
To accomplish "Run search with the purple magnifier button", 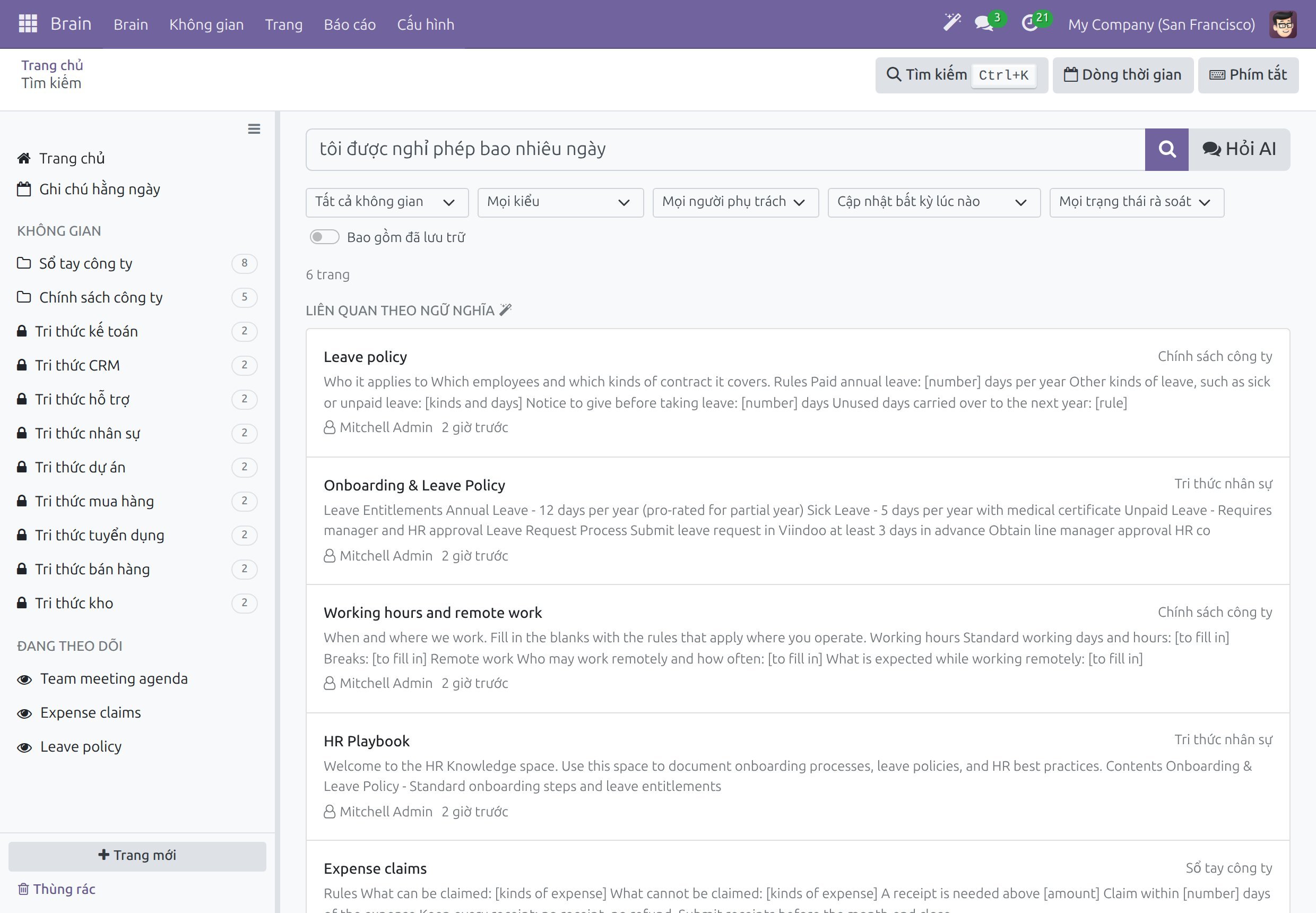I will tap(1167, 149).
